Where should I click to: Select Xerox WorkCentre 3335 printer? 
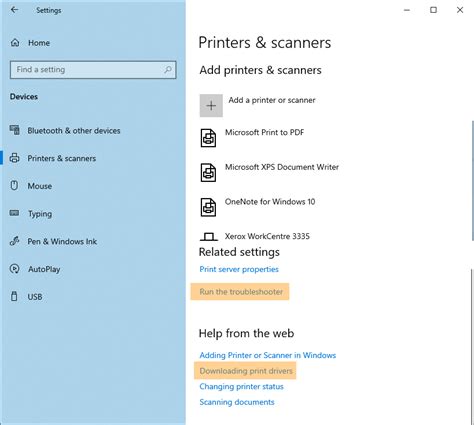(267, 236)
